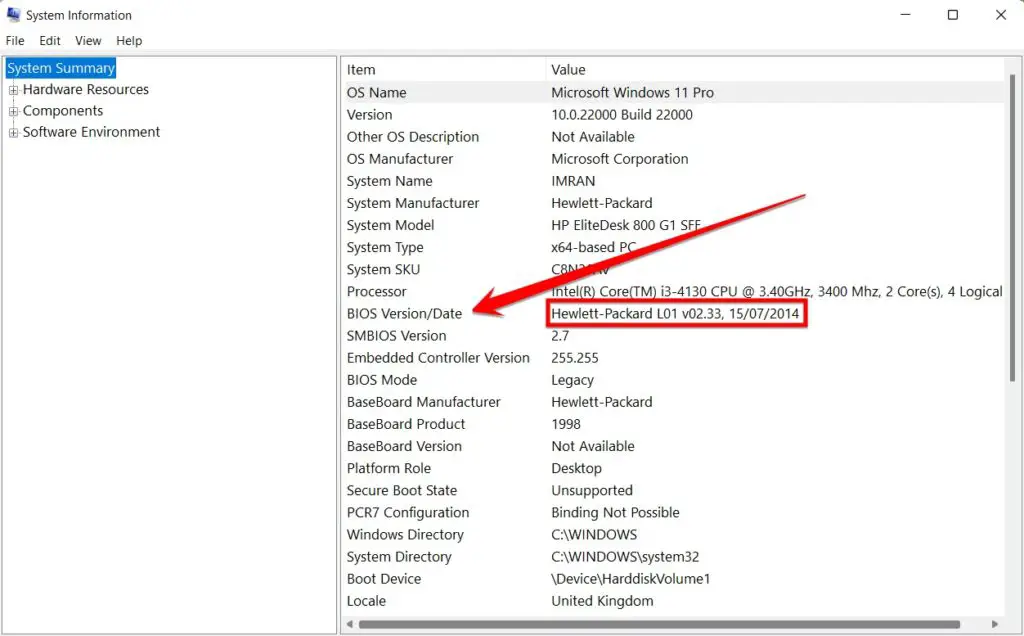Select the BaseBoard Version row label
The width and height of the screenshot is (1024, 636).
point(404,447)
